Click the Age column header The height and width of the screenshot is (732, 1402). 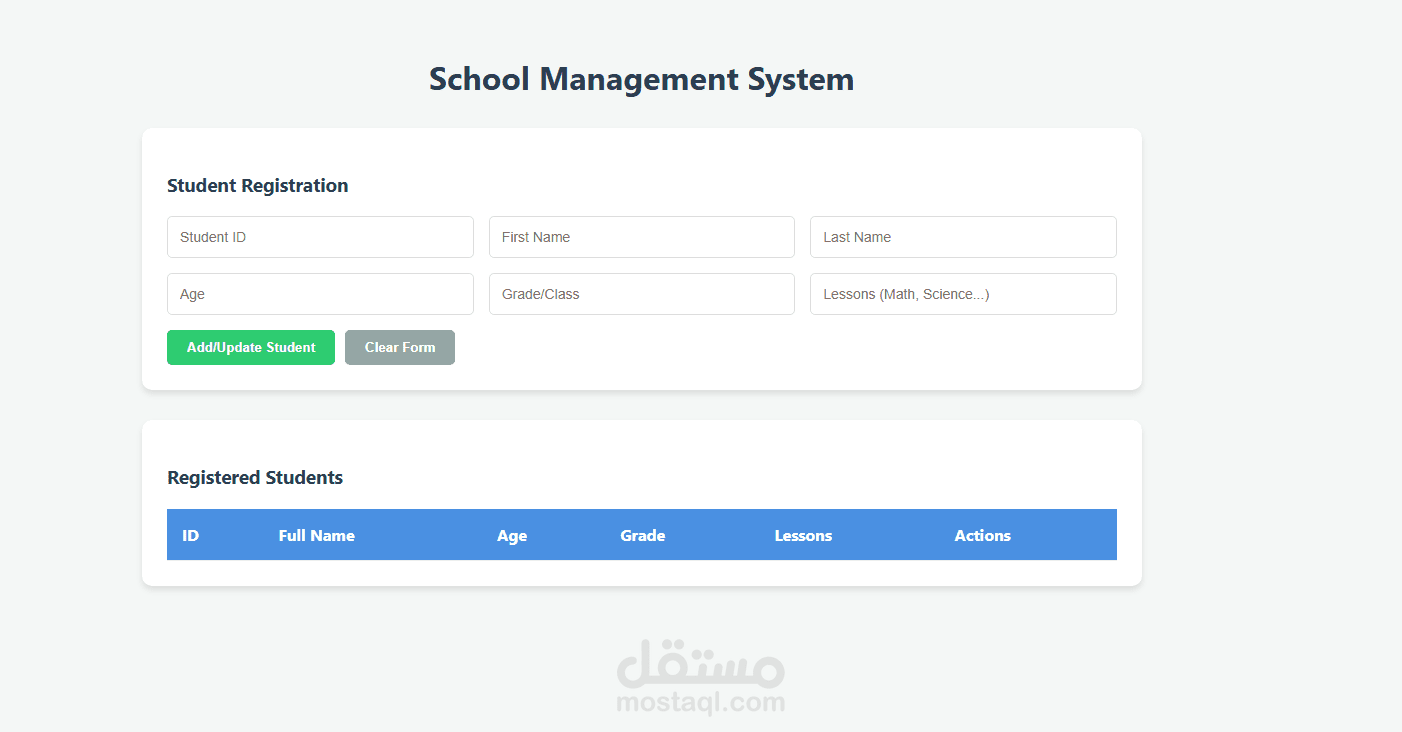(512, 535)
